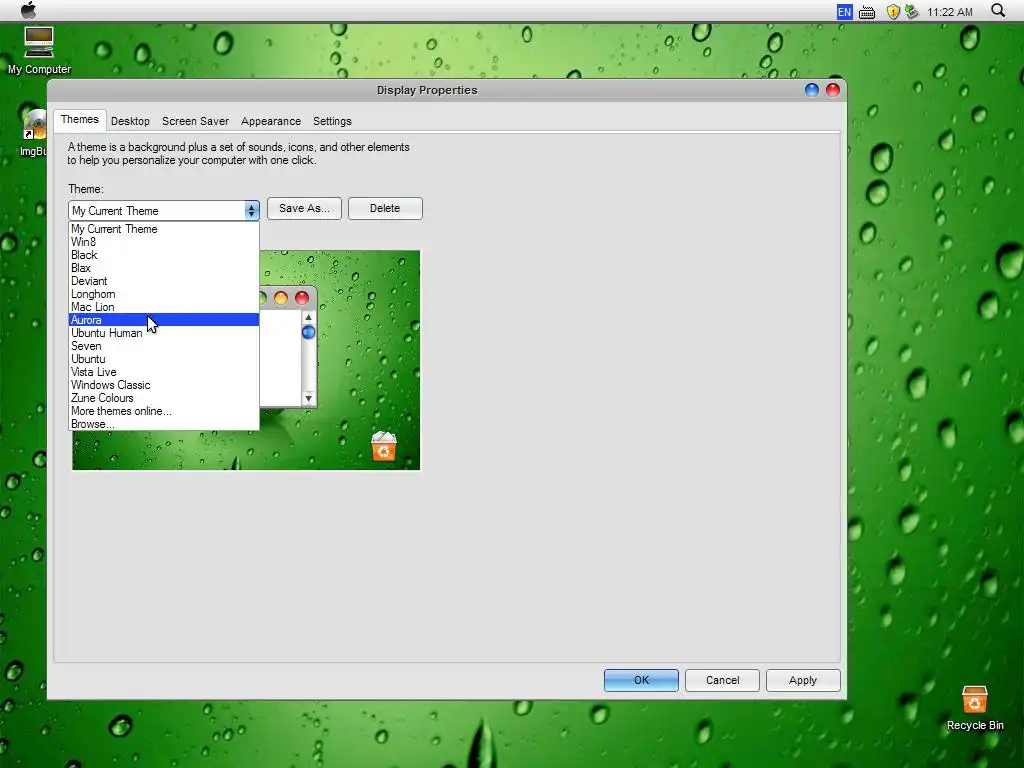Confirm with the OK button
Viewport: 1024px width, 768px height.
pos(641,680)
